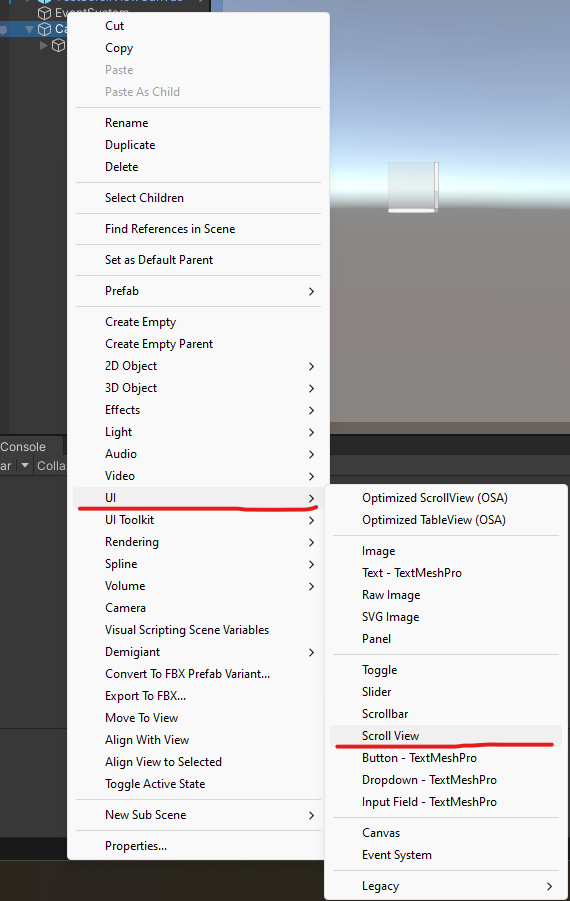
Task: Click Scroll View in the UI submenu
Action: tap(446, 736)
